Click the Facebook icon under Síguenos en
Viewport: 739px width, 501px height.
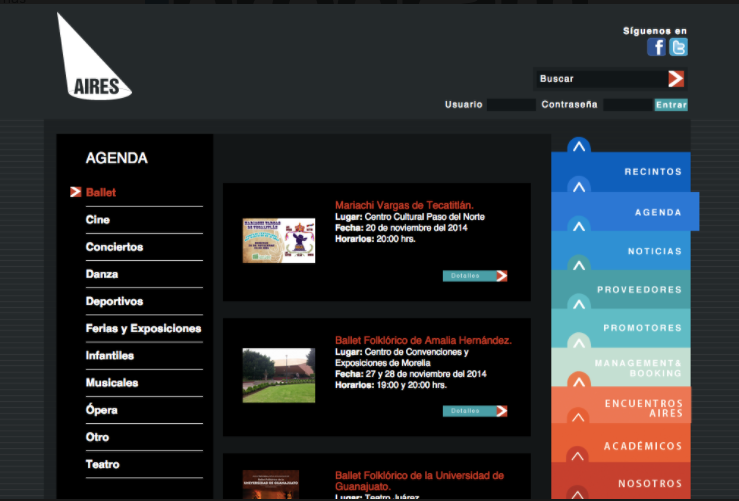coord(656,47)
